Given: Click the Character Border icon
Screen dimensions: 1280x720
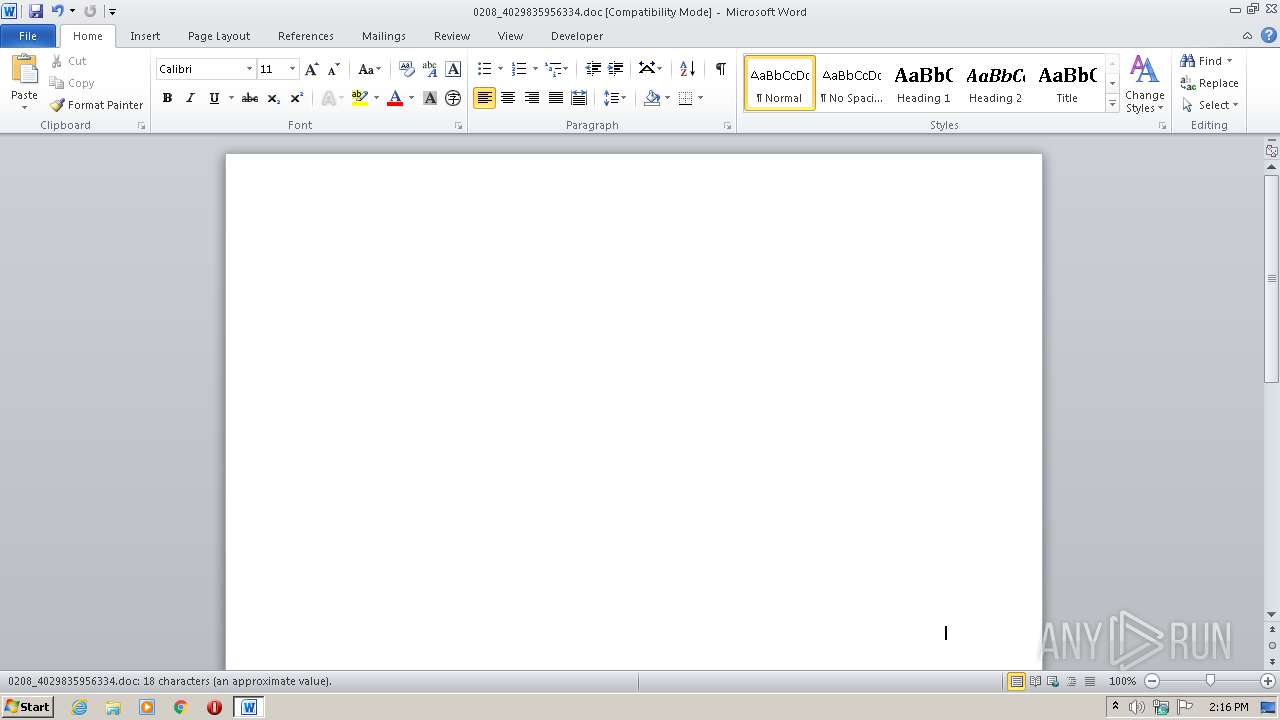Looking at the screenshot, I should pos(453,69).
